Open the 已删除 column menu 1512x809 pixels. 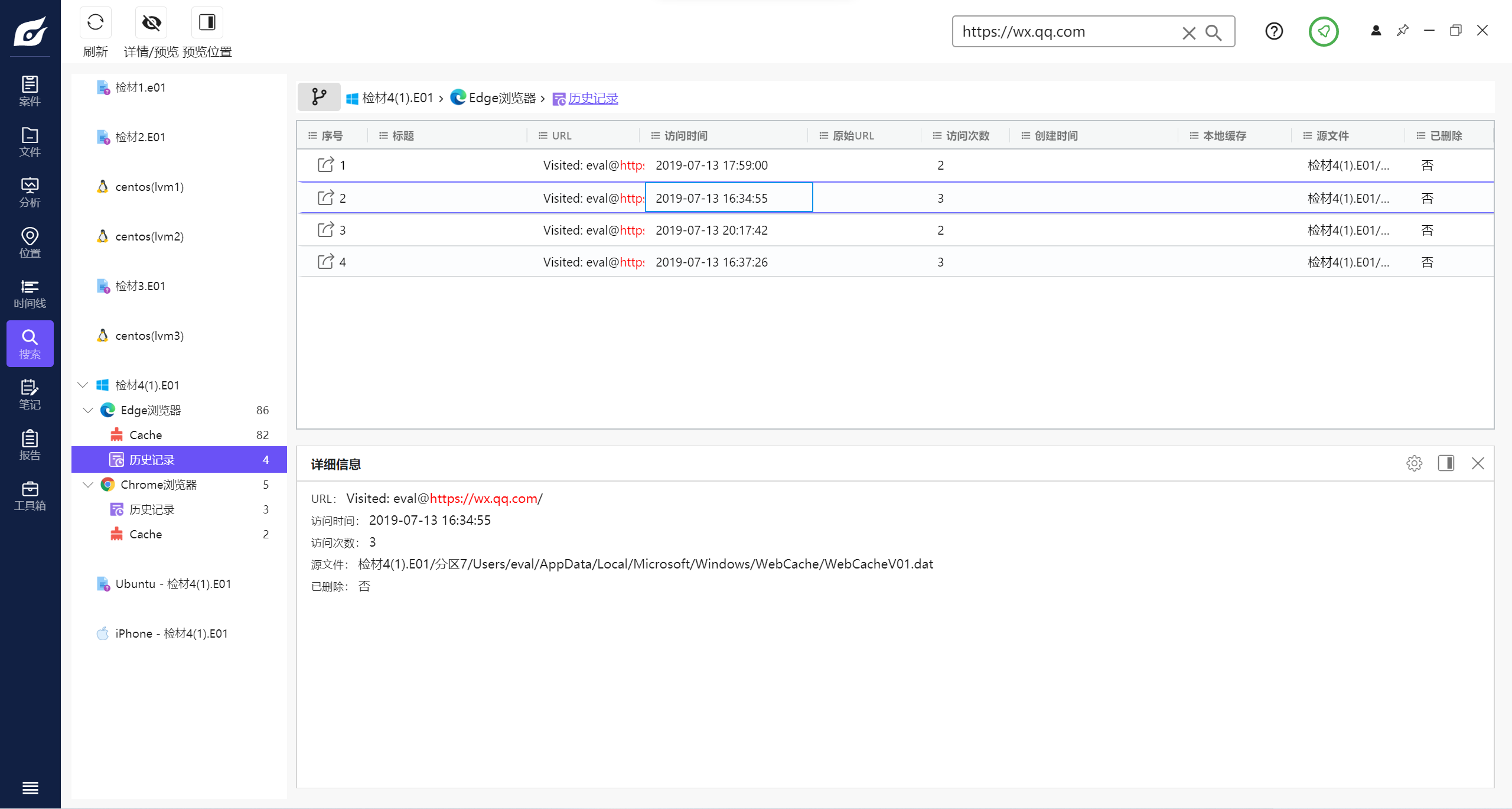[x=1420, y=136]
